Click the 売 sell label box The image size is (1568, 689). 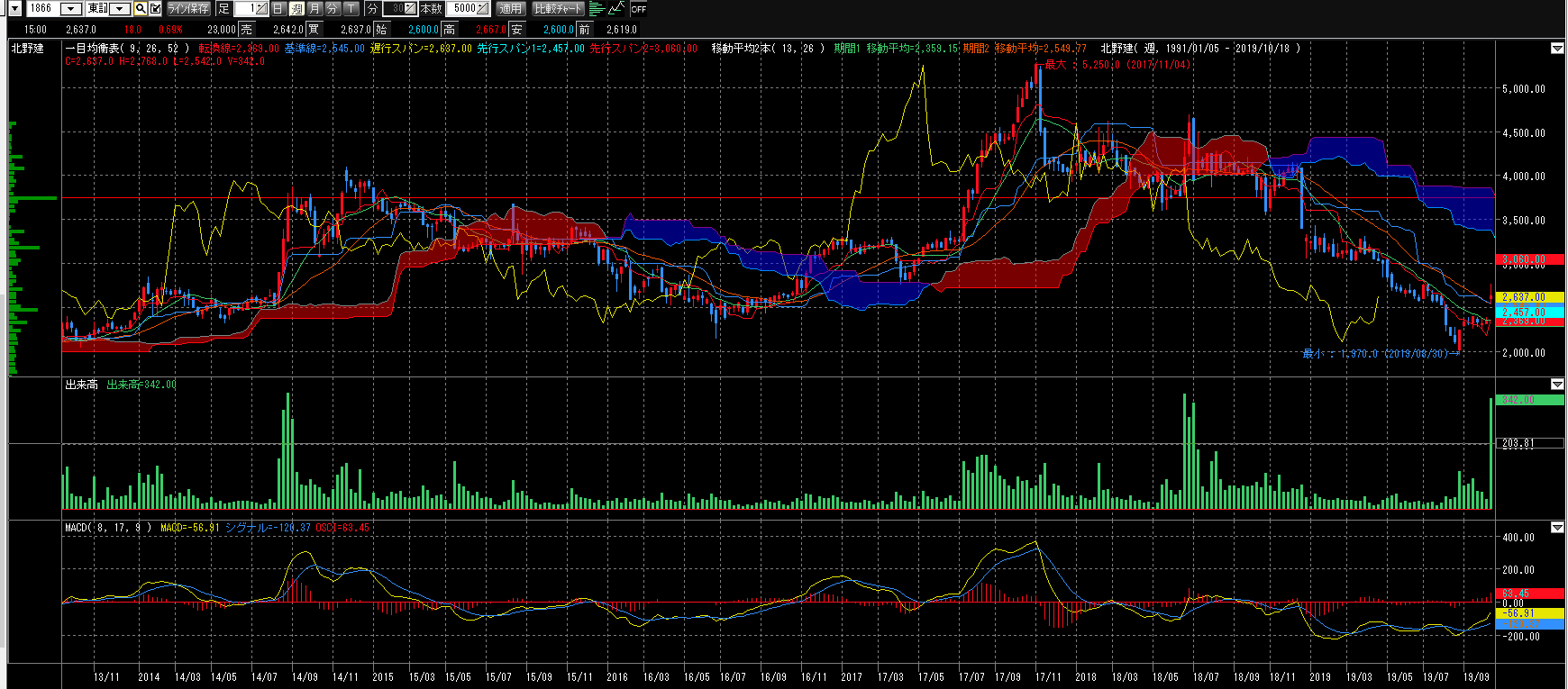click(x=246, y=30)
